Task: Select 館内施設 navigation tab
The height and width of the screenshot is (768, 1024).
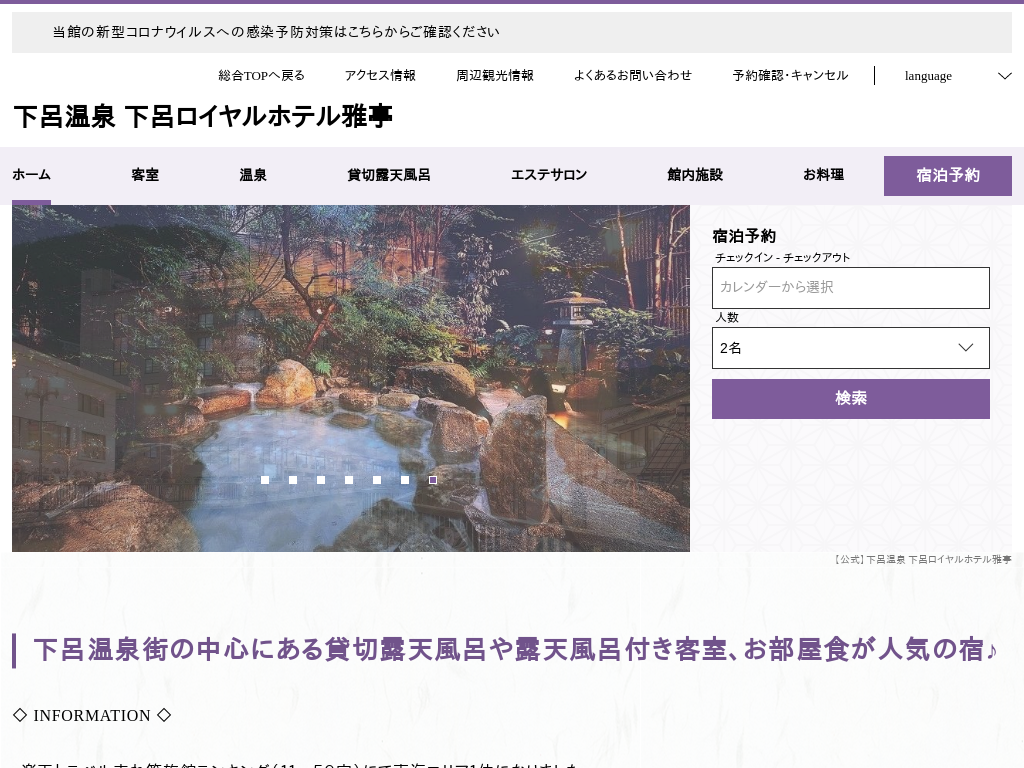Action: point(695,175)
